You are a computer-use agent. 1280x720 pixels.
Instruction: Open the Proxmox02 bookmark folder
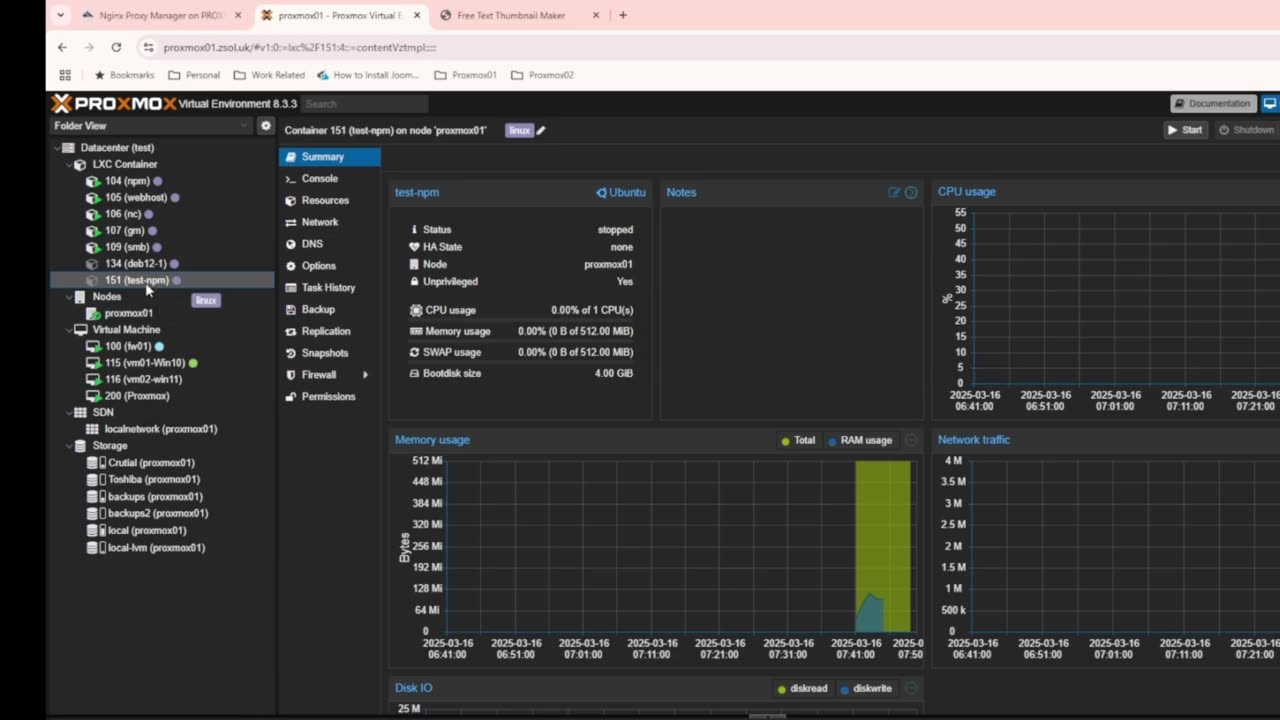click(542, 75)
